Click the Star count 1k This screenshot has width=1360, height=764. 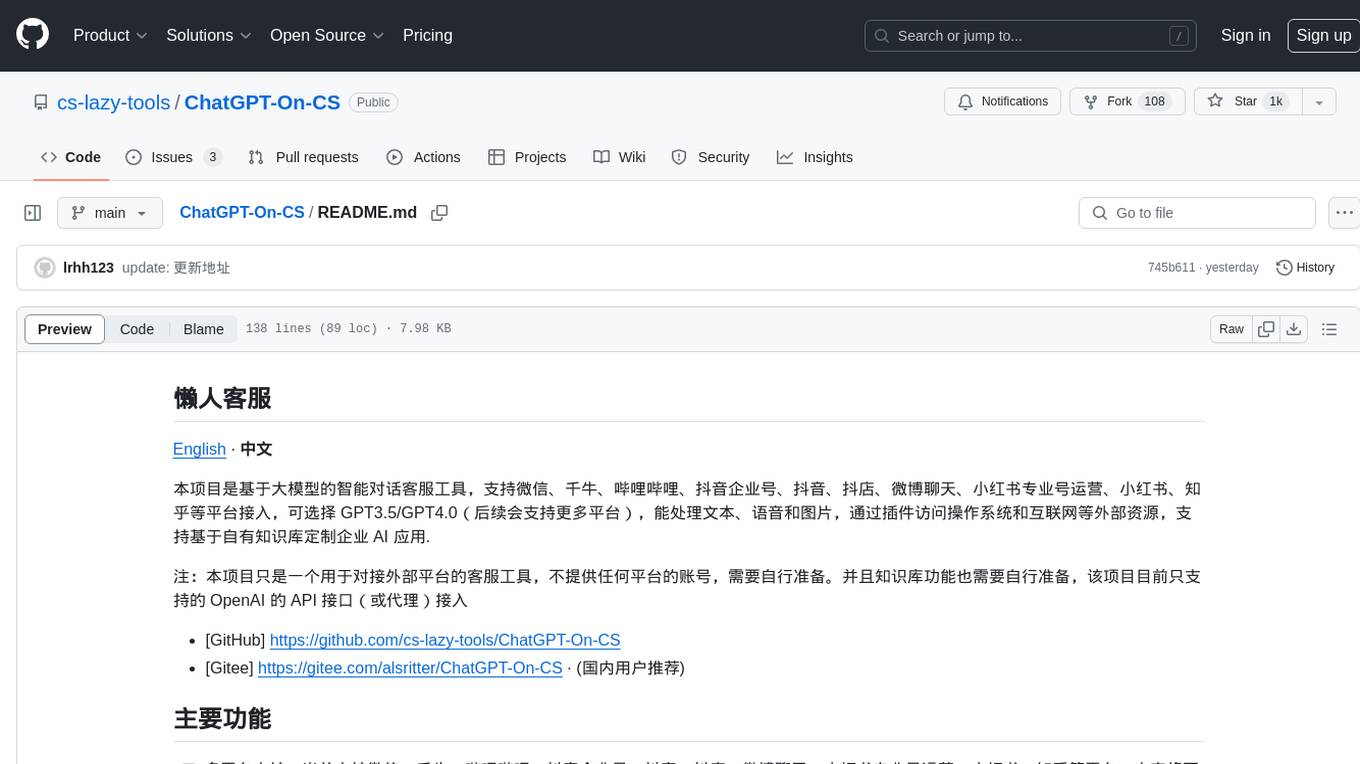click(1276, 102)
